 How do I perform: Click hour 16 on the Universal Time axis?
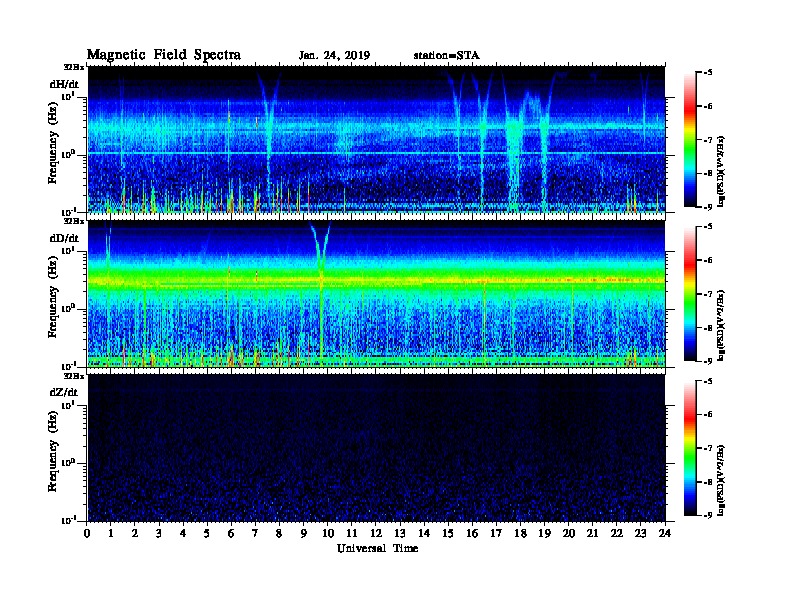tap(472, 534)
